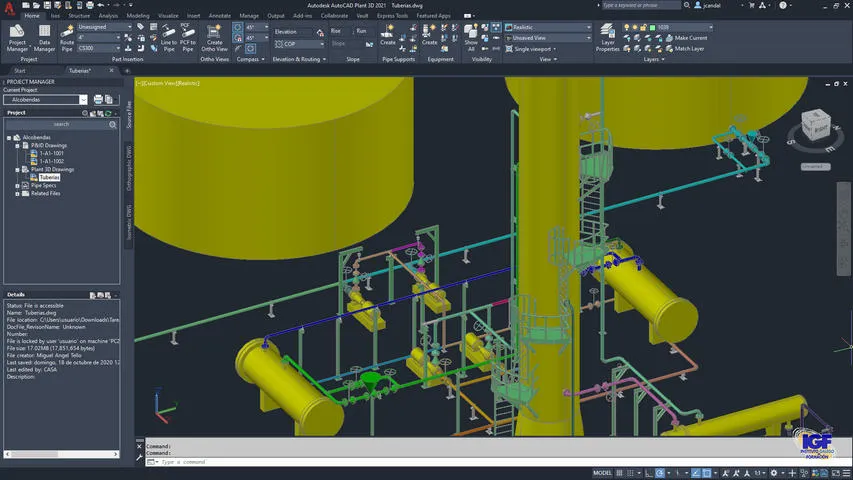853x480 pixels.
Task: Click the green layer color swatch
Action: (652, 27)
